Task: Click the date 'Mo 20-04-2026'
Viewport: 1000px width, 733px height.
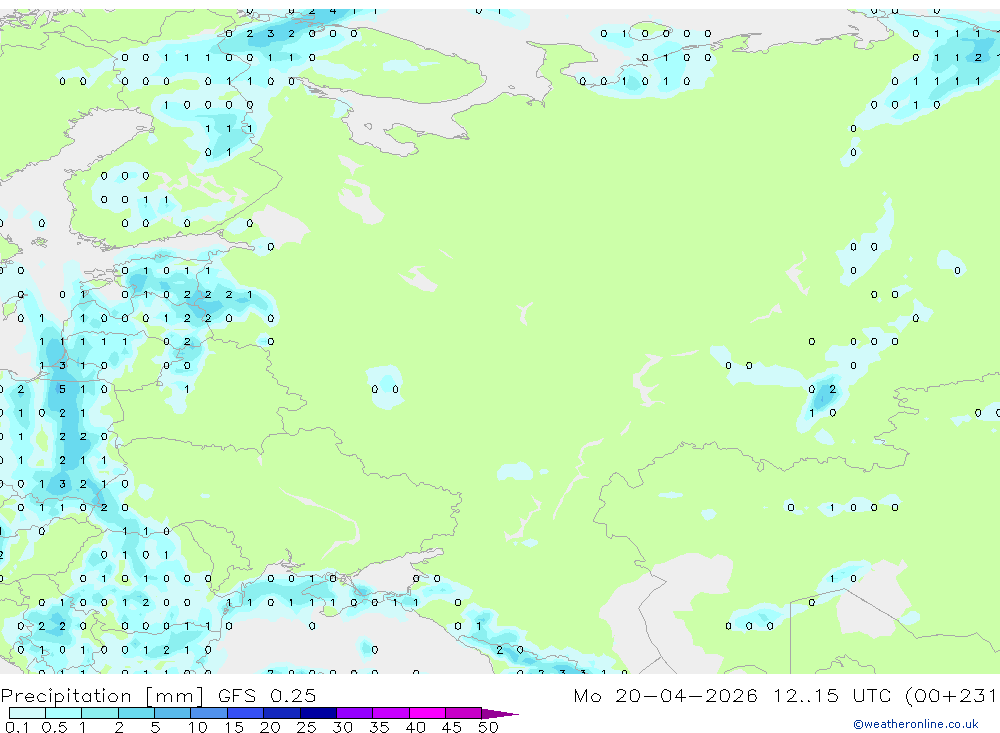Action: tap(665, 695)
